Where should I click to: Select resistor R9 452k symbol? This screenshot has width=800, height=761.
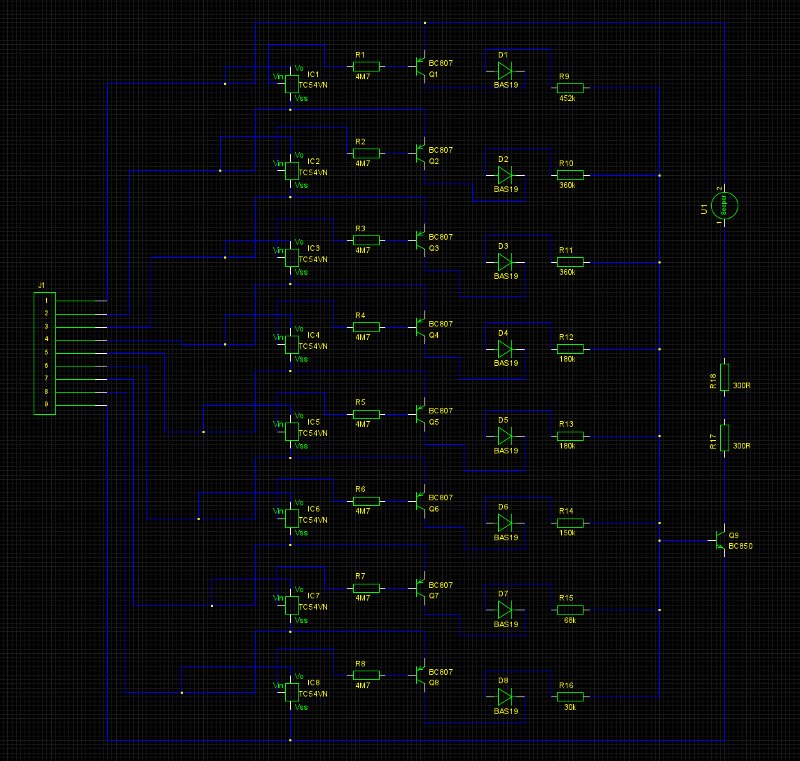click(568, 88)
